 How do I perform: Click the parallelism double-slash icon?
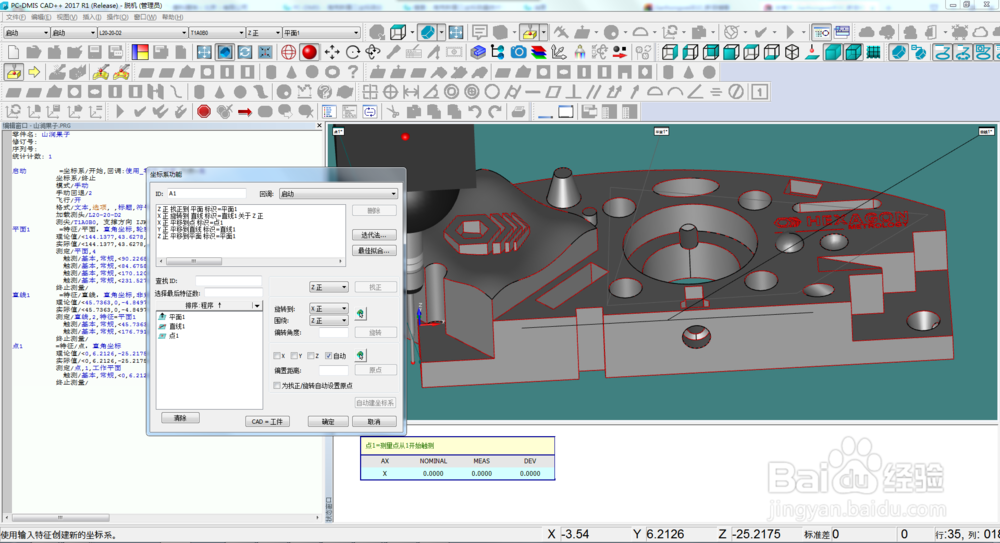tap(594, 92)
